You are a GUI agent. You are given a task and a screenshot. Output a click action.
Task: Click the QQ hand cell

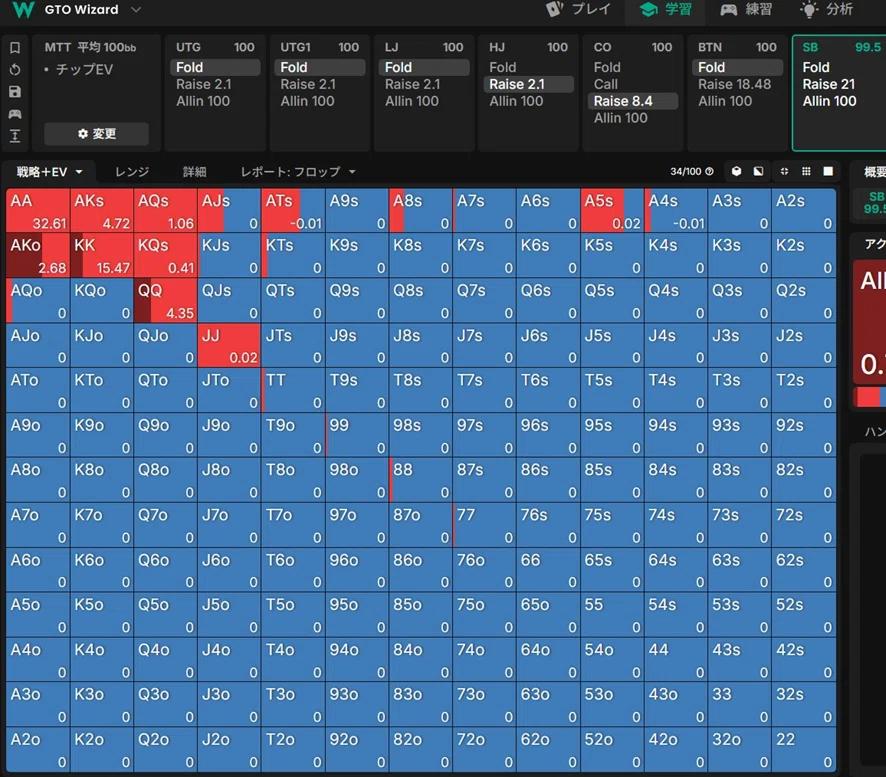[x=166, y=300]
